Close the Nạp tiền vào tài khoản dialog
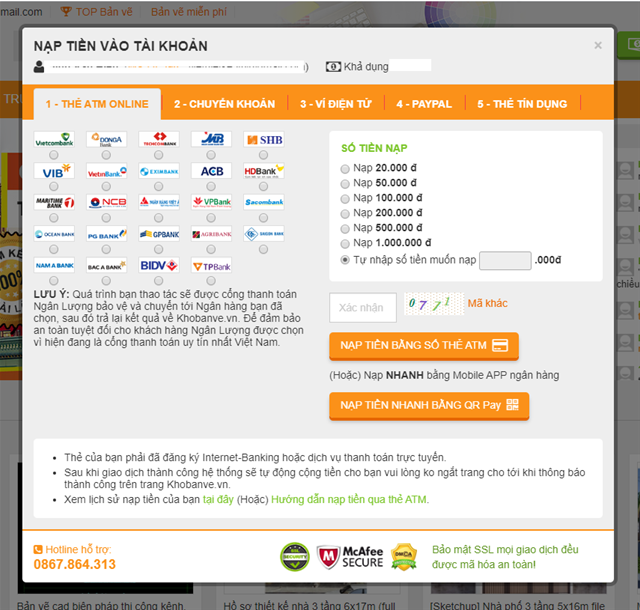The image size is (640, 610). pyautogui.click(x=598, y=45)
